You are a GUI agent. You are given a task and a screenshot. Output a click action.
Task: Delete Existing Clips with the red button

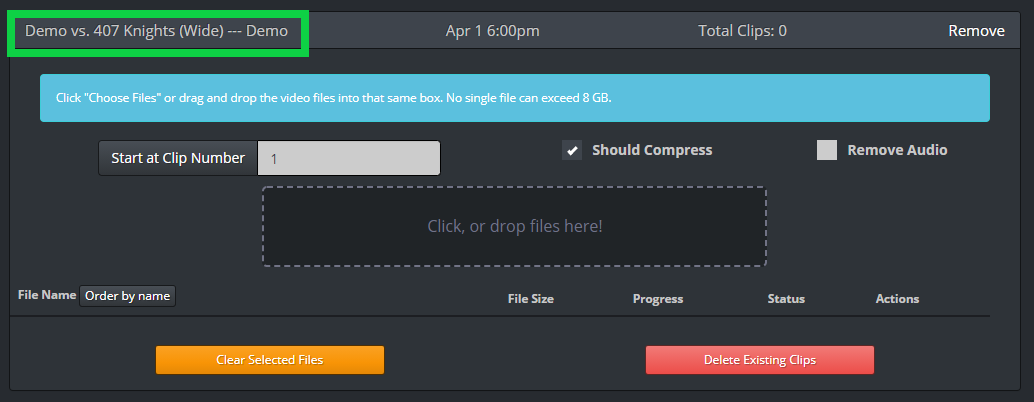760,360
